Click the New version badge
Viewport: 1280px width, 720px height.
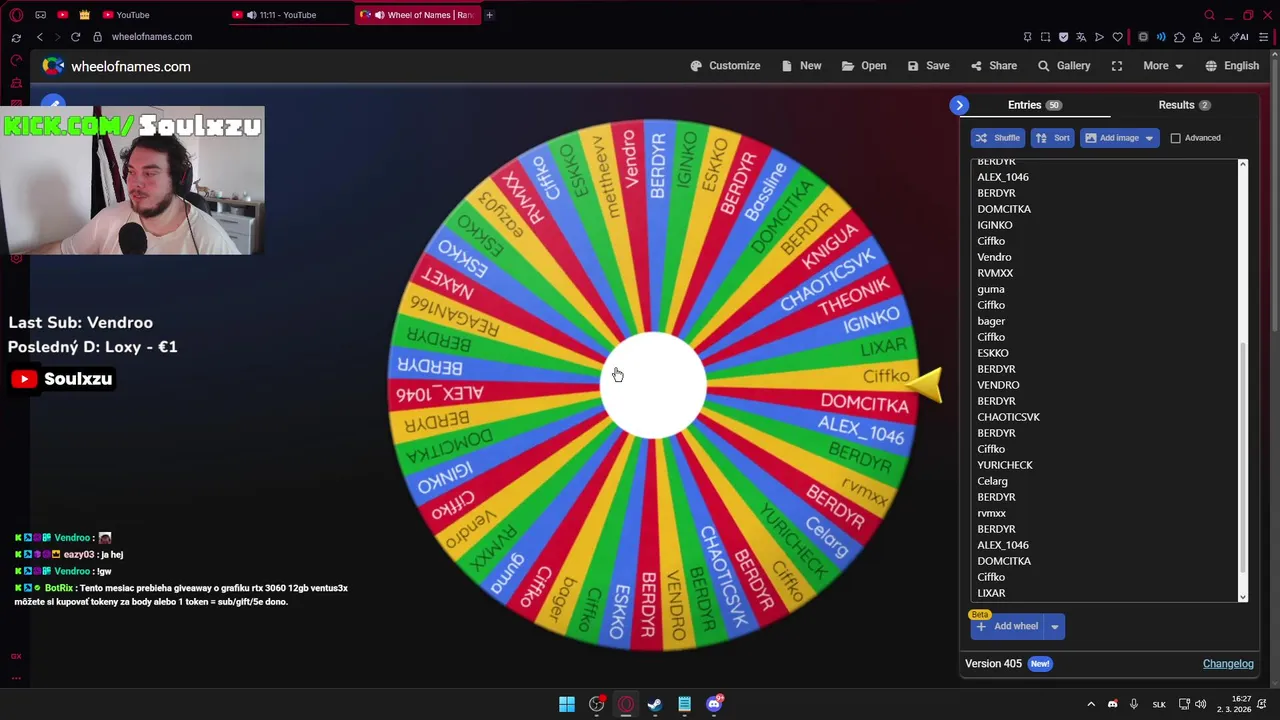click(1040, 664)
